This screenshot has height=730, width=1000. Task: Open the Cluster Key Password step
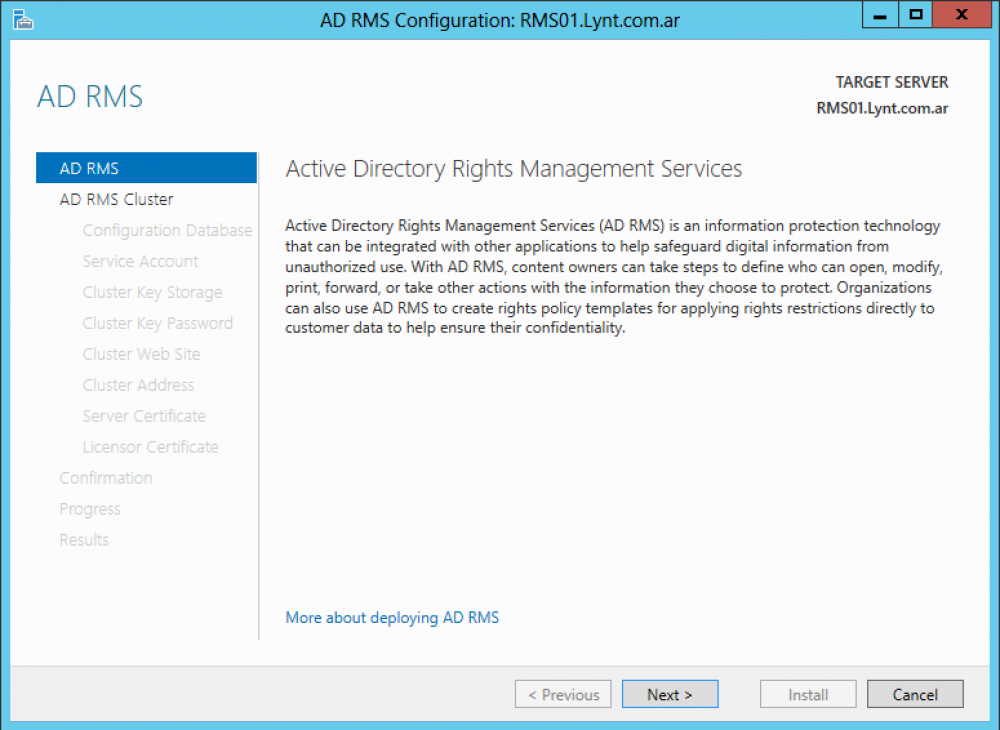[158, 323]
